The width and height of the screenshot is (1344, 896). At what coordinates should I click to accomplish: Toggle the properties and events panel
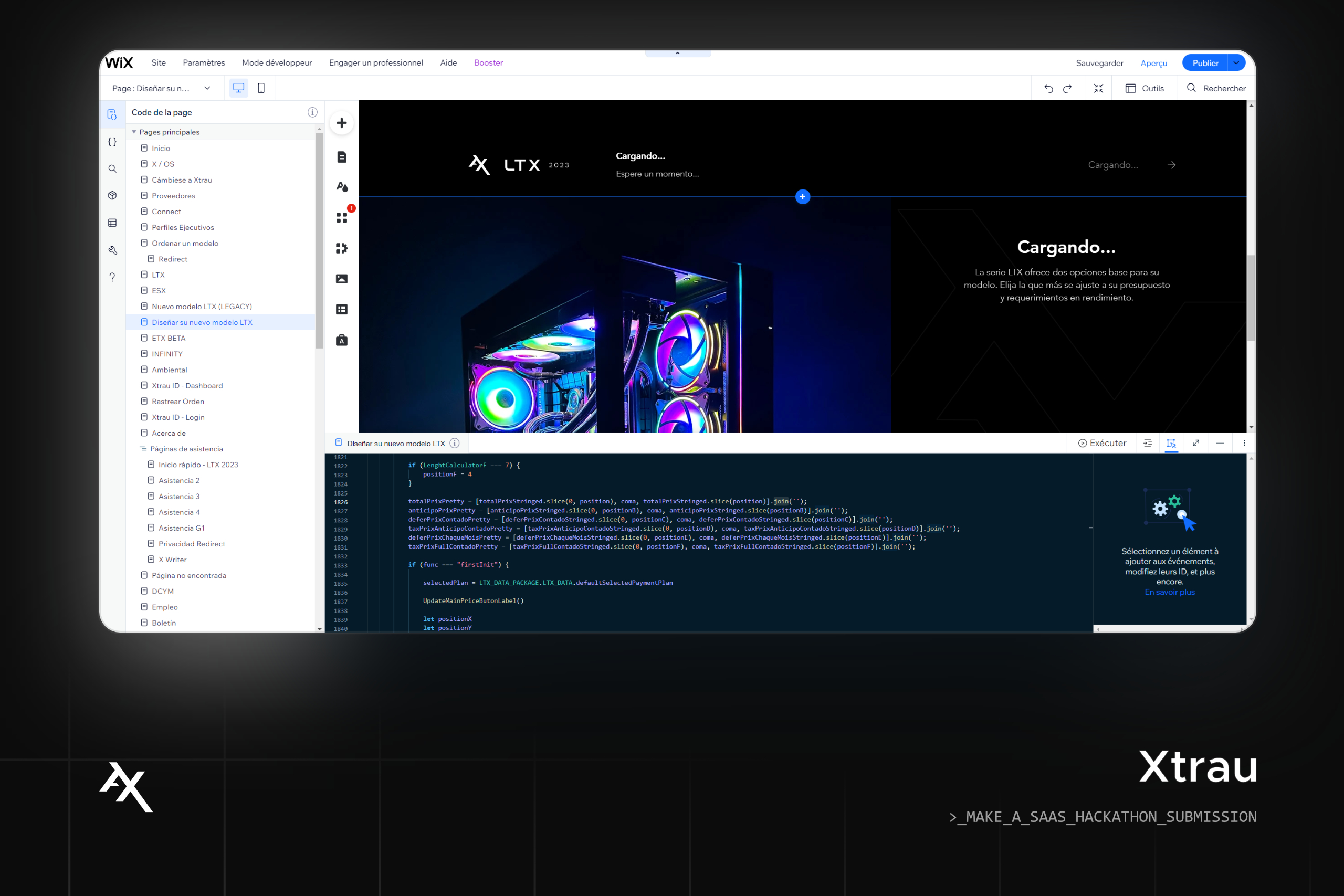click(x=1171, y=443)
